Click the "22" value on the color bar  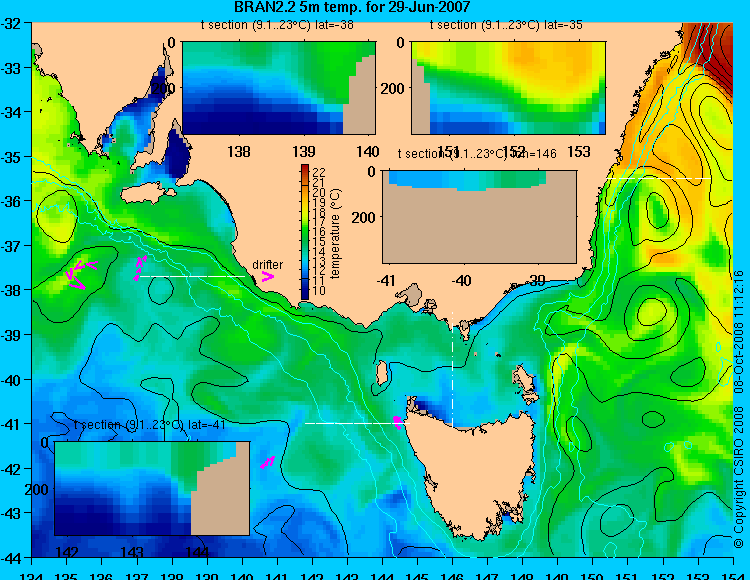tap(319, 172)
